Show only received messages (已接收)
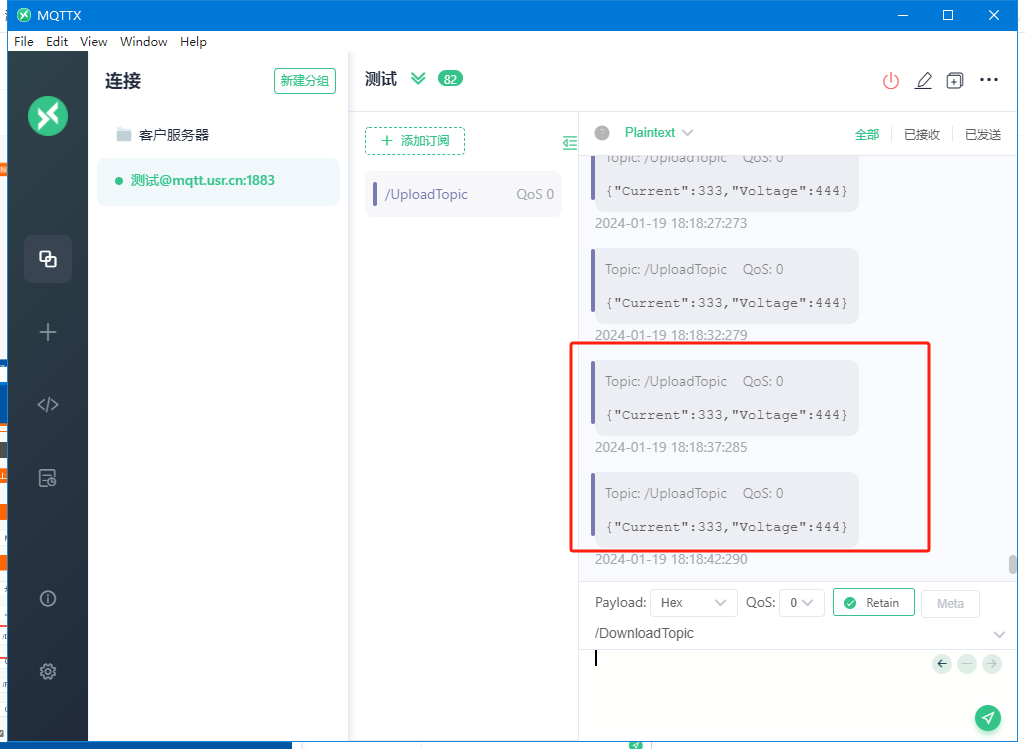1025x749 pixels. [921, 134]
